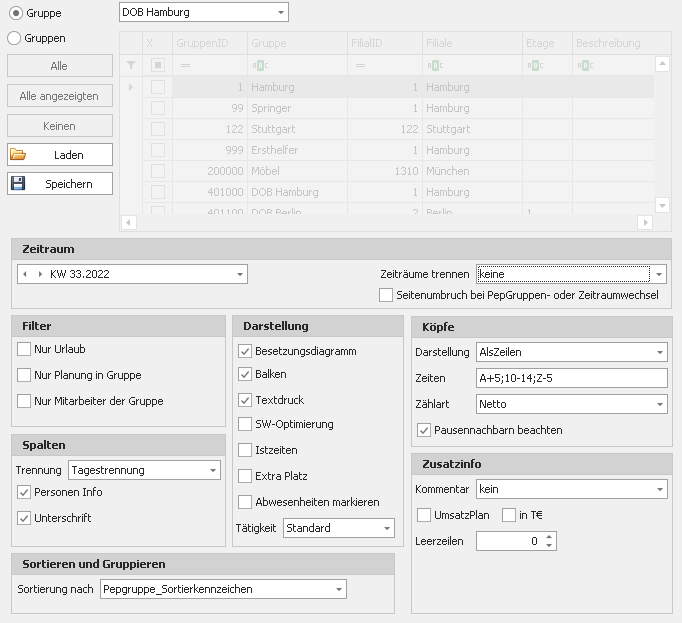Select the Gruppen radio button
This screenshot has height=623, width=682.
[14, 38]
